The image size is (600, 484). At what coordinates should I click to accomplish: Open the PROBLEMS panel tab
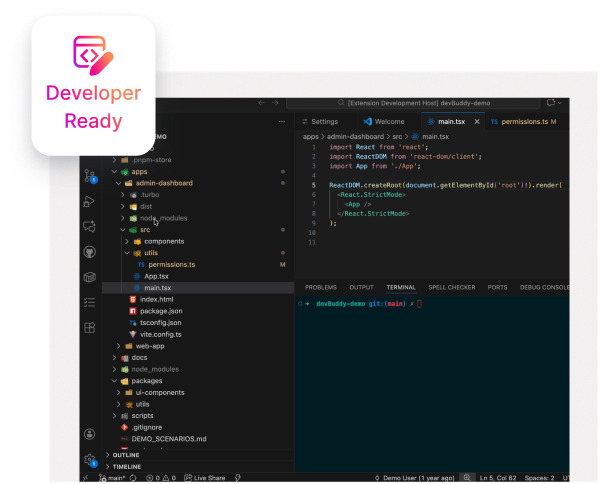(321, 287)
